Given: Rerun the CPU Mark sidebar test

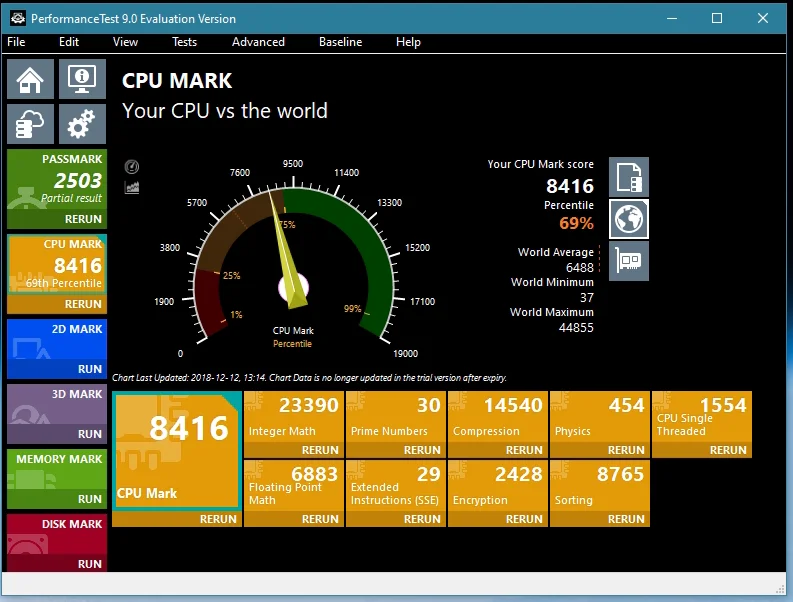Looking at the screenshot, I should point(57,304).
